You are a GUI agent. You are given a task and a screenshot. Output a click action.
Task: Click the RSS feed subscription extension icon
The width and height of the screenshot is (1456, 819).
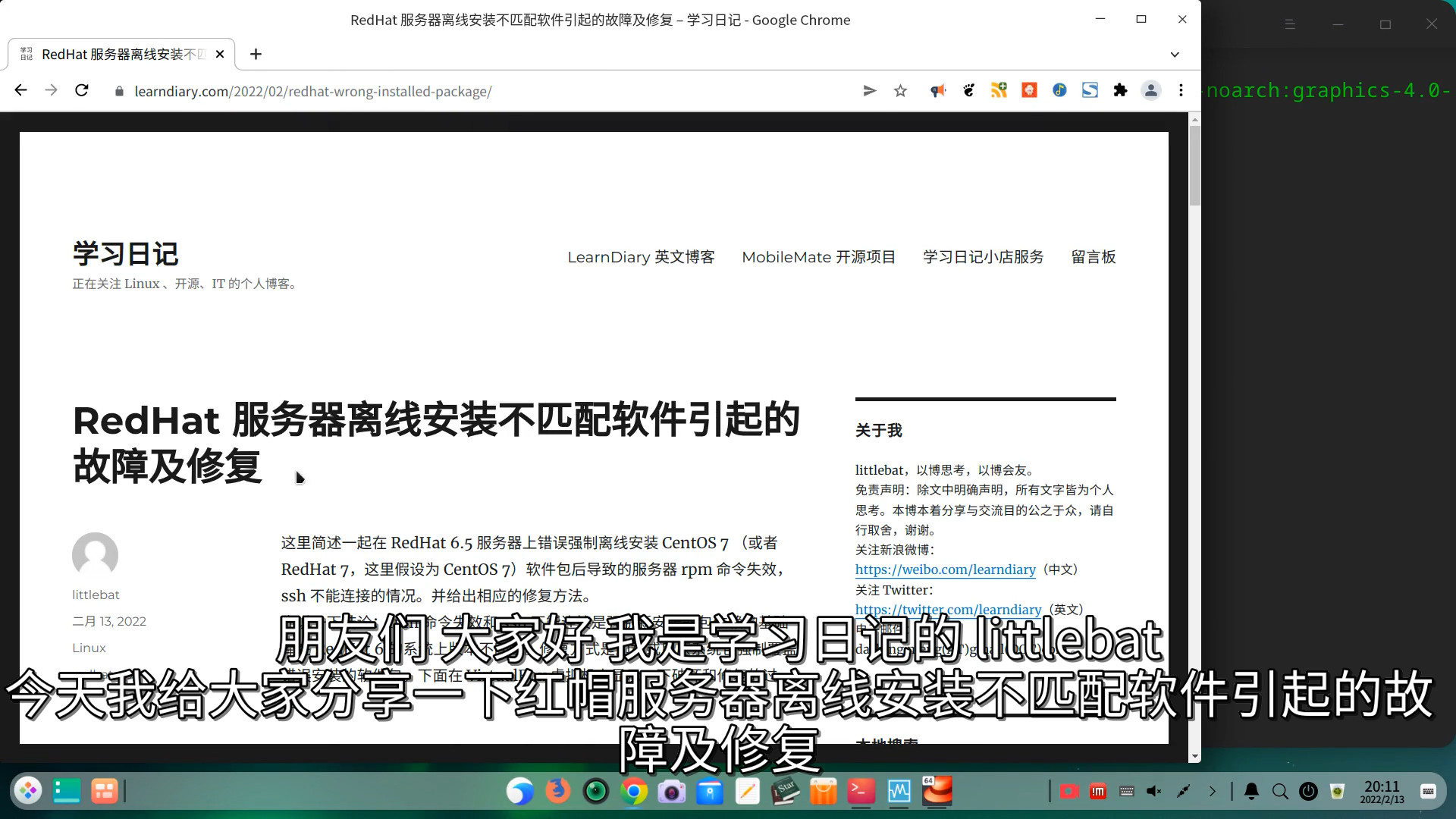[x=999, y=91]
